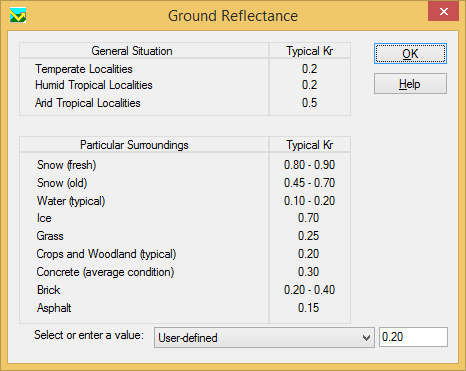Click Kr value 0.15 for Asphalt
The image size is (466, 371).
coord(308,308)
